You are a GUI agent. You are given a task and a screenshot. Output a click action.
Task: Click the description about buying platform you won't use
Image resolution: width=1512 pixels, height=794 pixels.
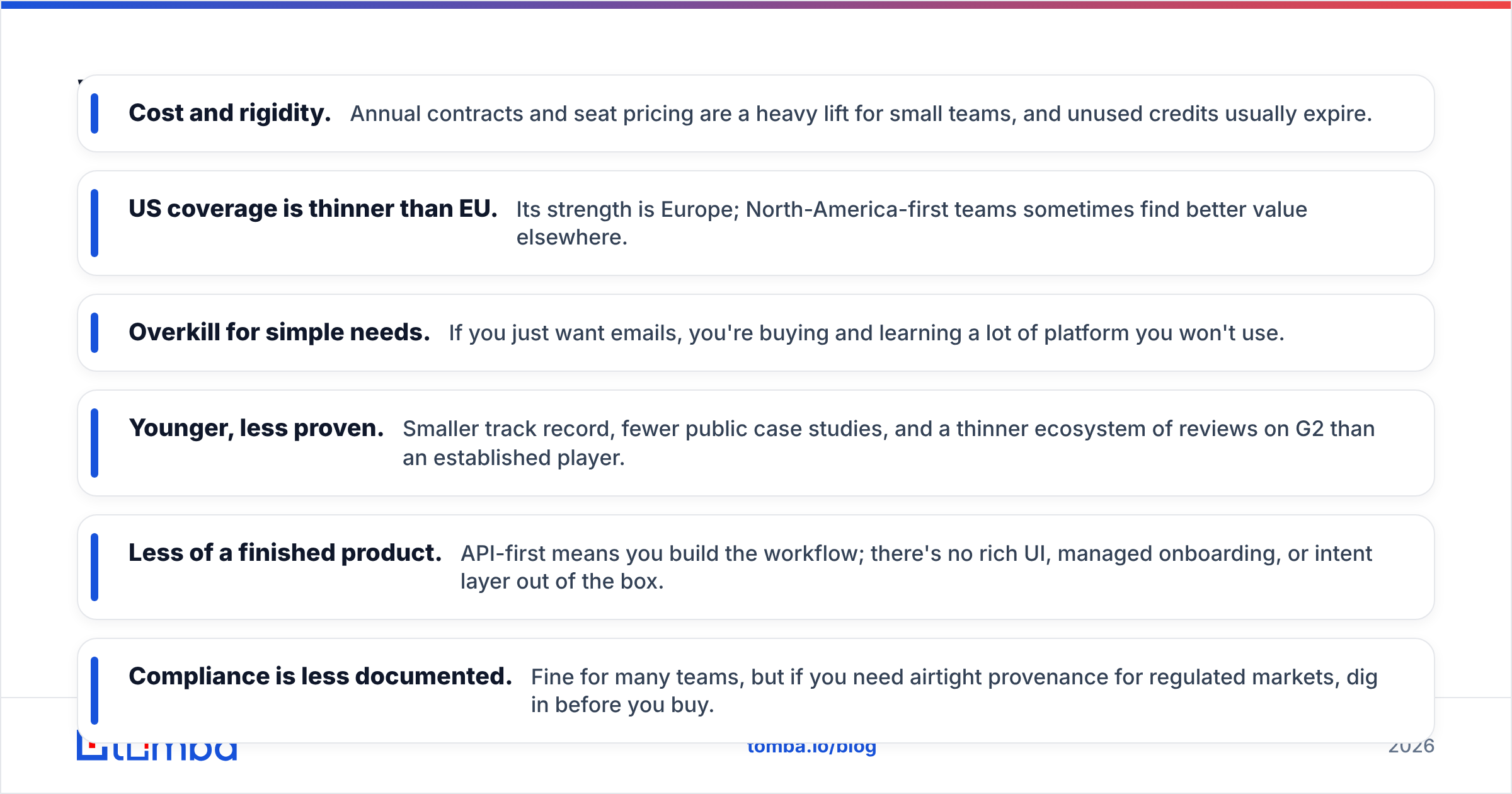click(x=866, y=333)
